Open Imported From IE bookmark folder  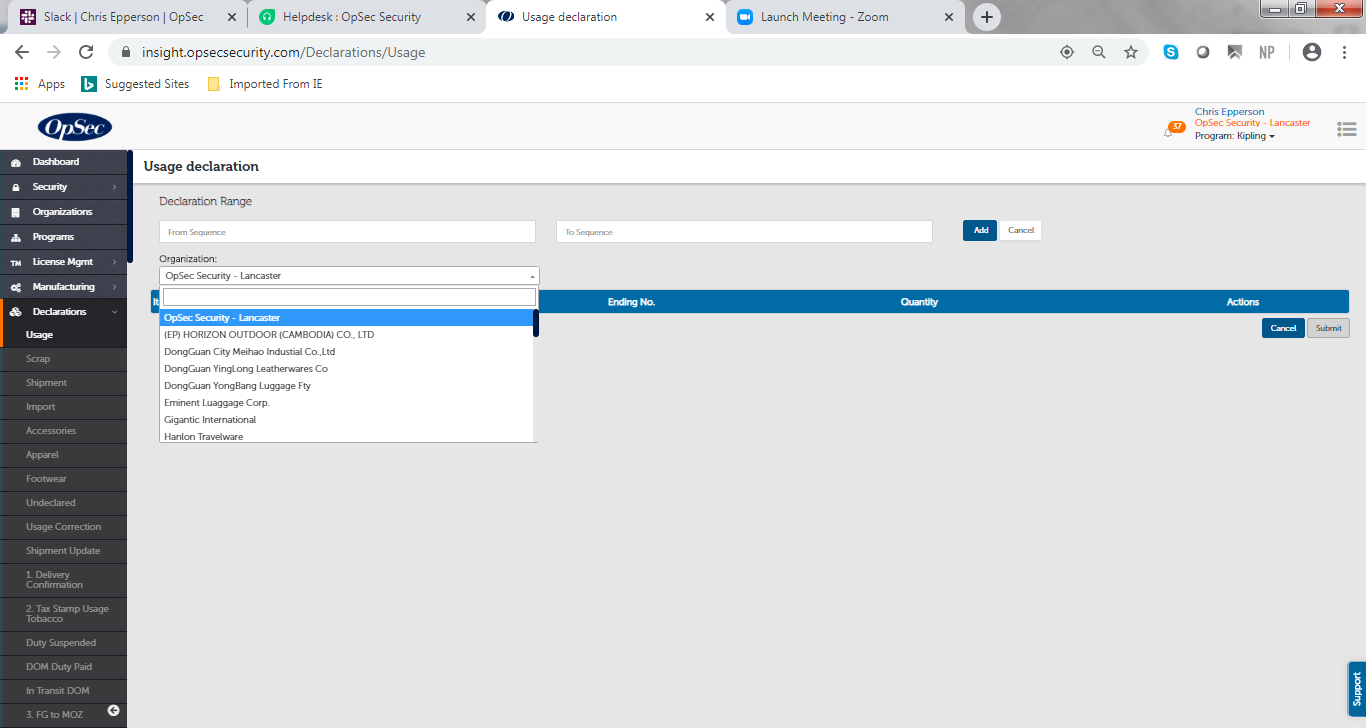tap(264, 84)
